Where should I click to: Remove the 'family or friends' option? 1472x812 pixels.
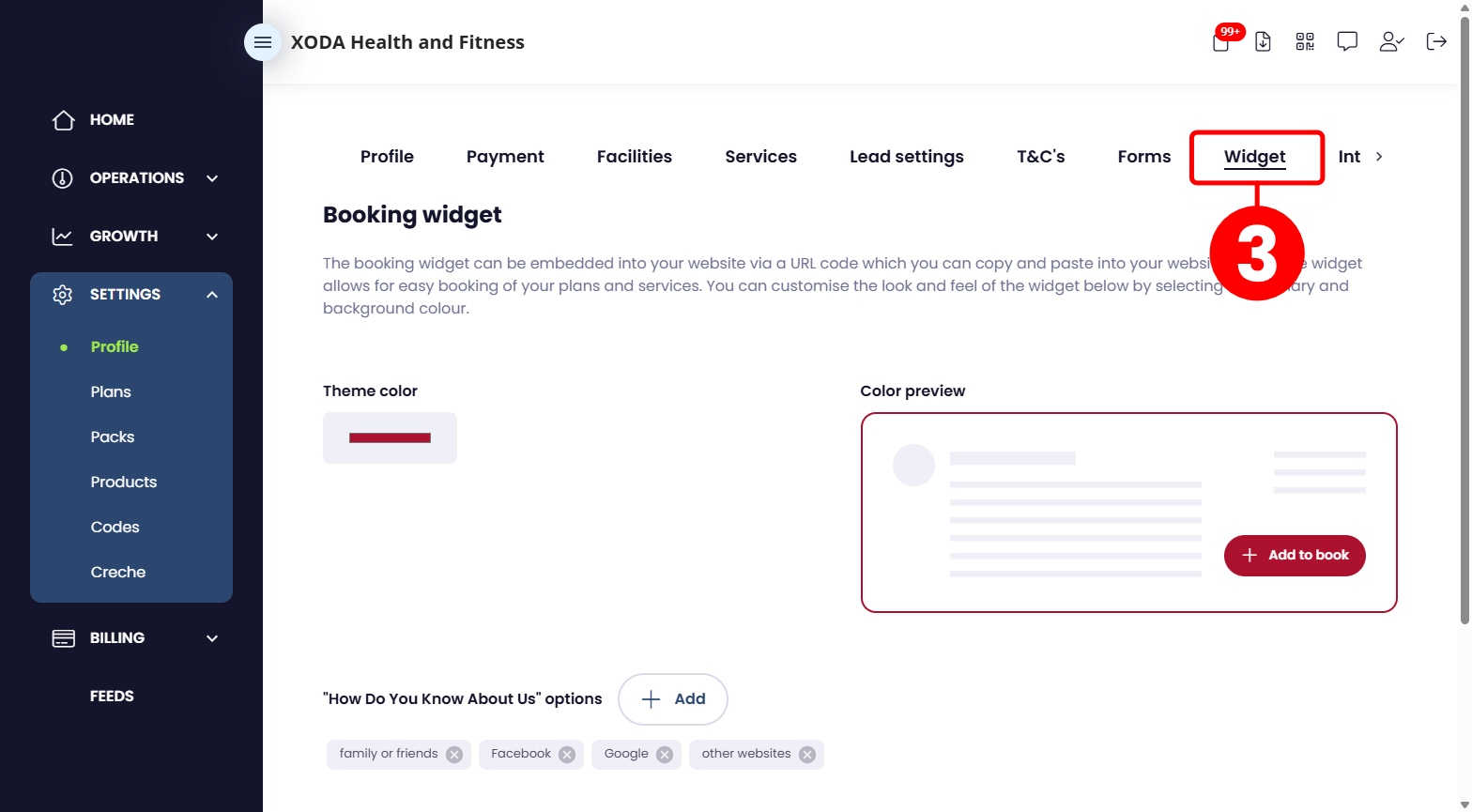click(454, 755)
